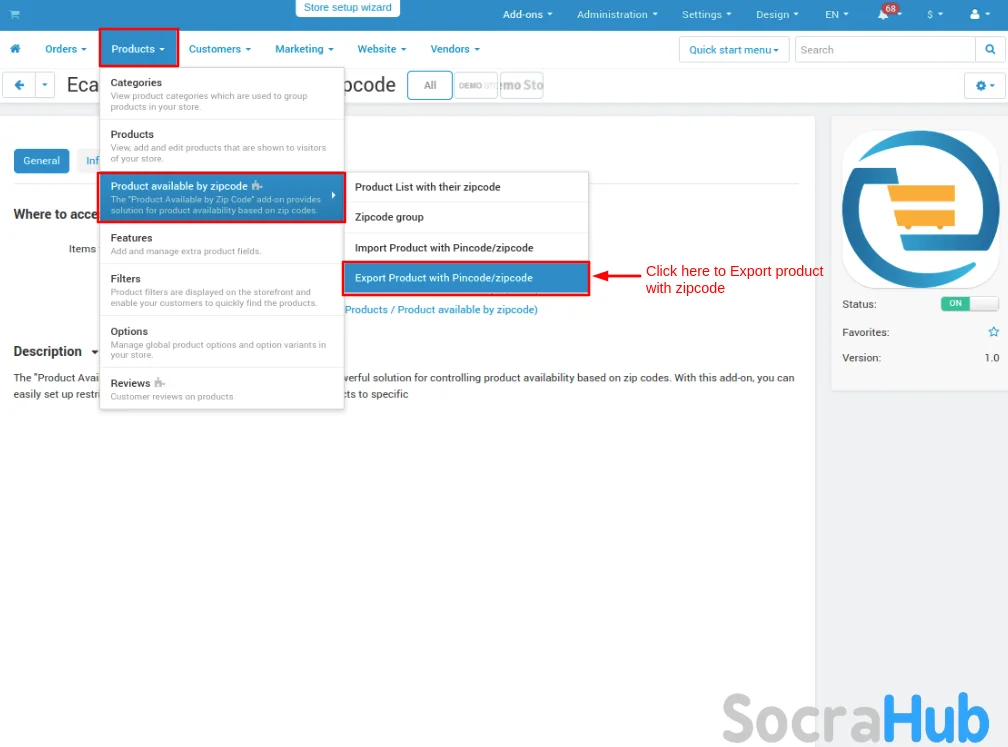Select Features menu entry
The width and height of the screenshot is (1008, 747).
[x=222, y=244]
